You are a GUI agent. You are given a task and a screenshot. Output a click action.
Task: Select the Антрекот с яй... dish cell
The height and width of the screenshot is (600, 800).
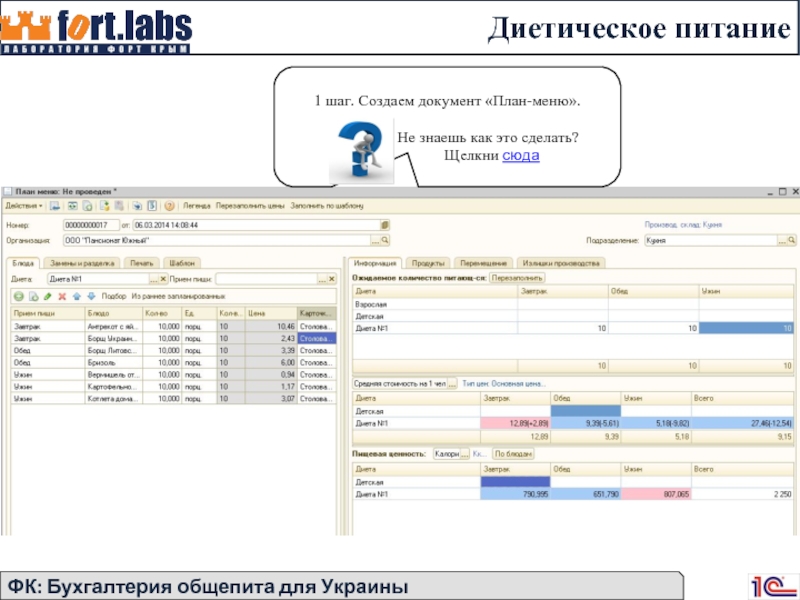114,327
